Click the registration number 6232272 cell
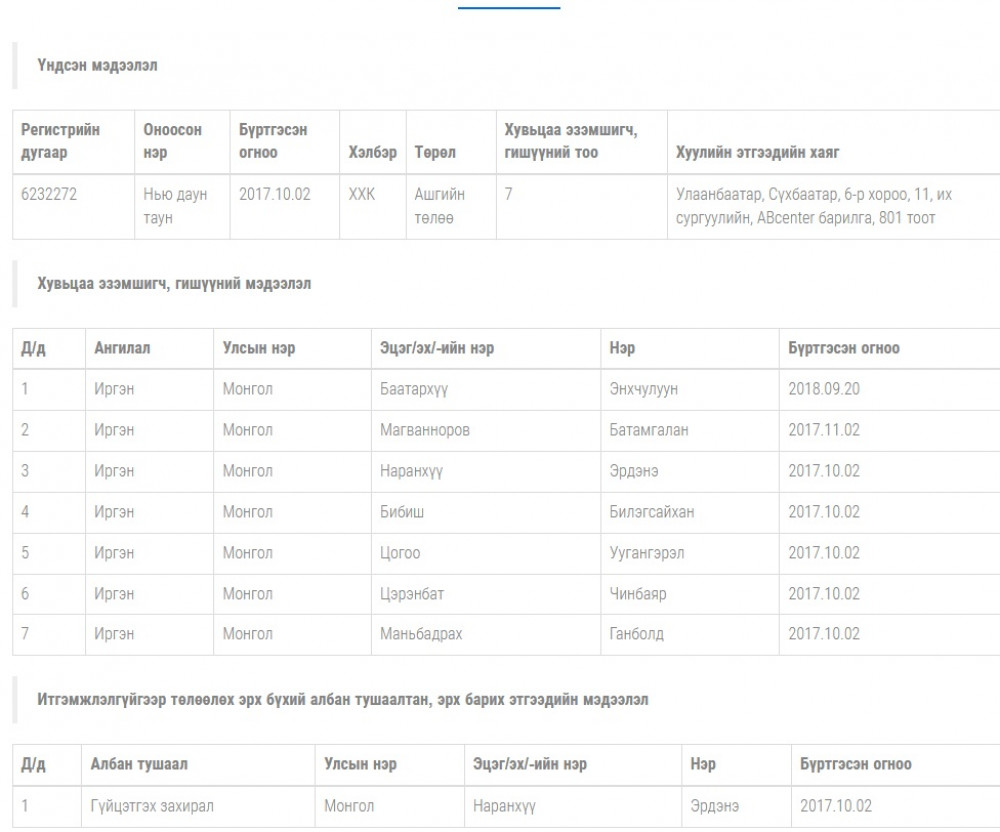This screenshot has width=1000, height=832. click(x=49, y=195)
